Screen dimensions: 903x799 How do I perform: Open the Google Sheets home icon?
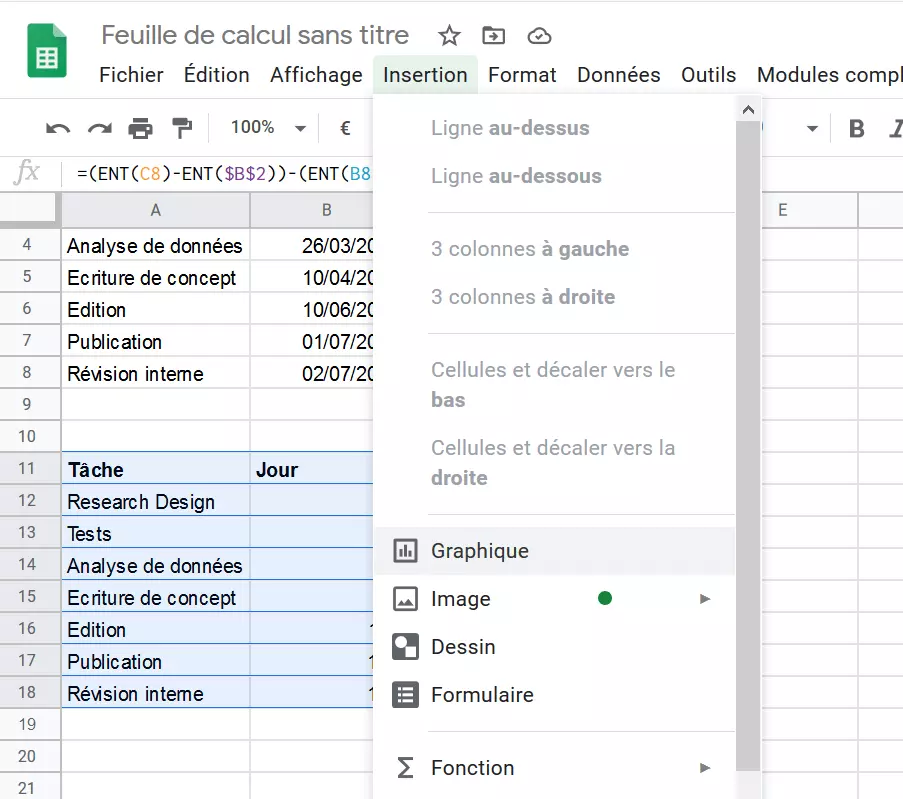click(47, 51)
